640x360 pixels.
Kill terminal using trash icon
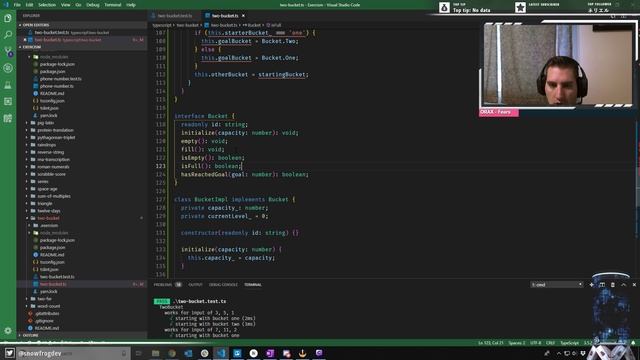(612, 284)
